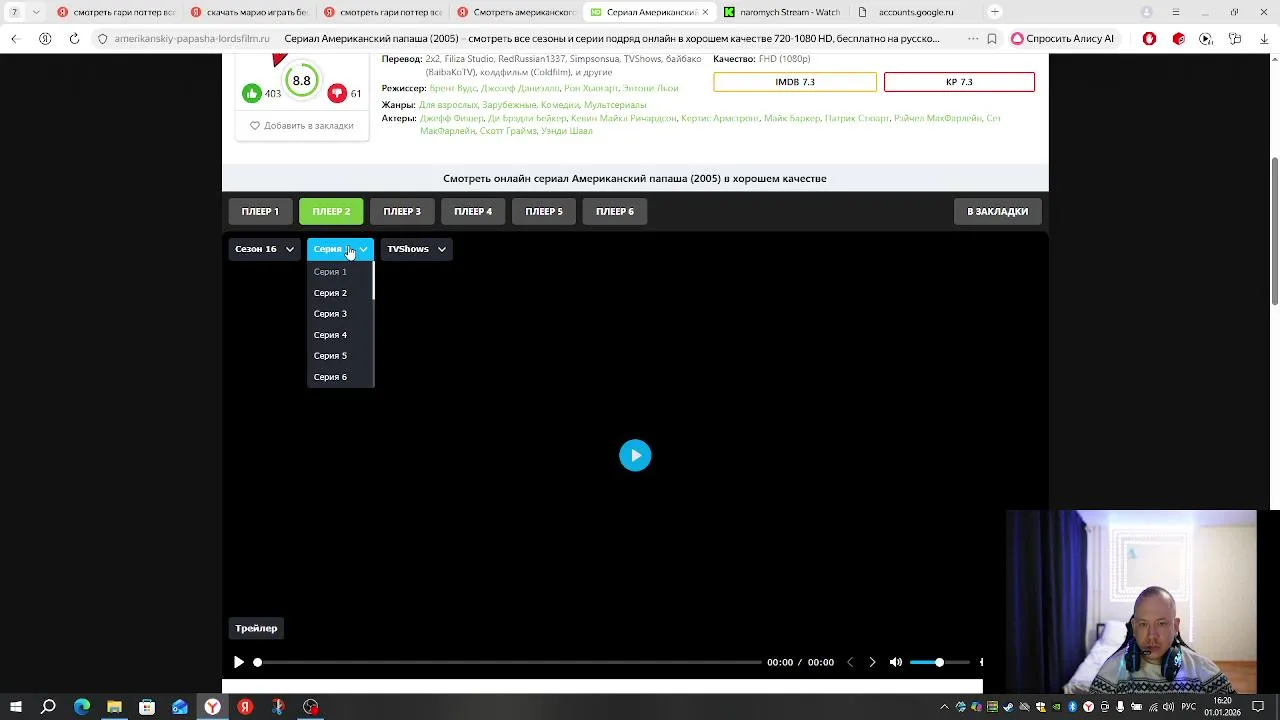Open the TVShows translation dropdown
The image size is (1280, 720).
416,249
